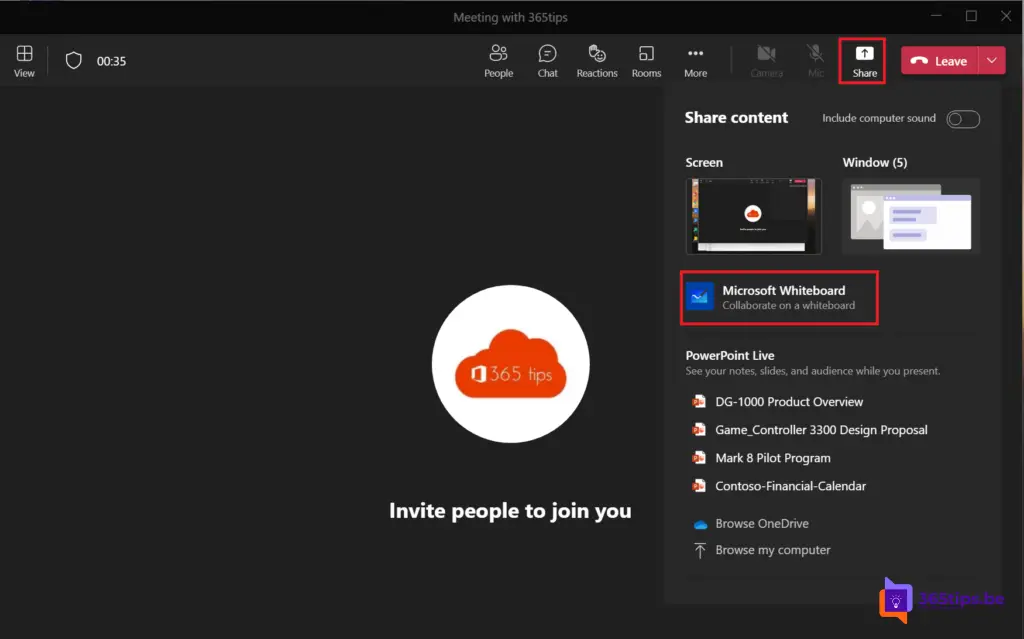Open breakout Rooms
Screen dimensions: 1024x639
(x=646, y=60)
